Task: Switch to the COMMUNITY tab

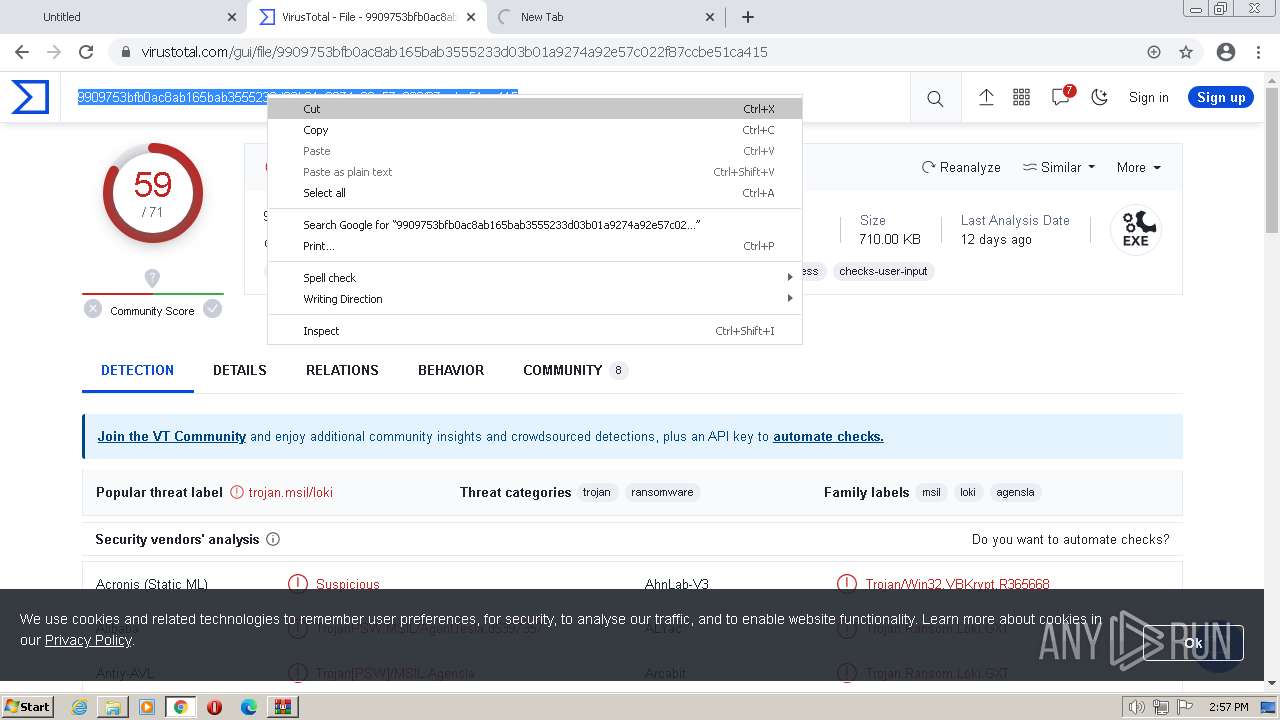Action: tap(575, 370)
